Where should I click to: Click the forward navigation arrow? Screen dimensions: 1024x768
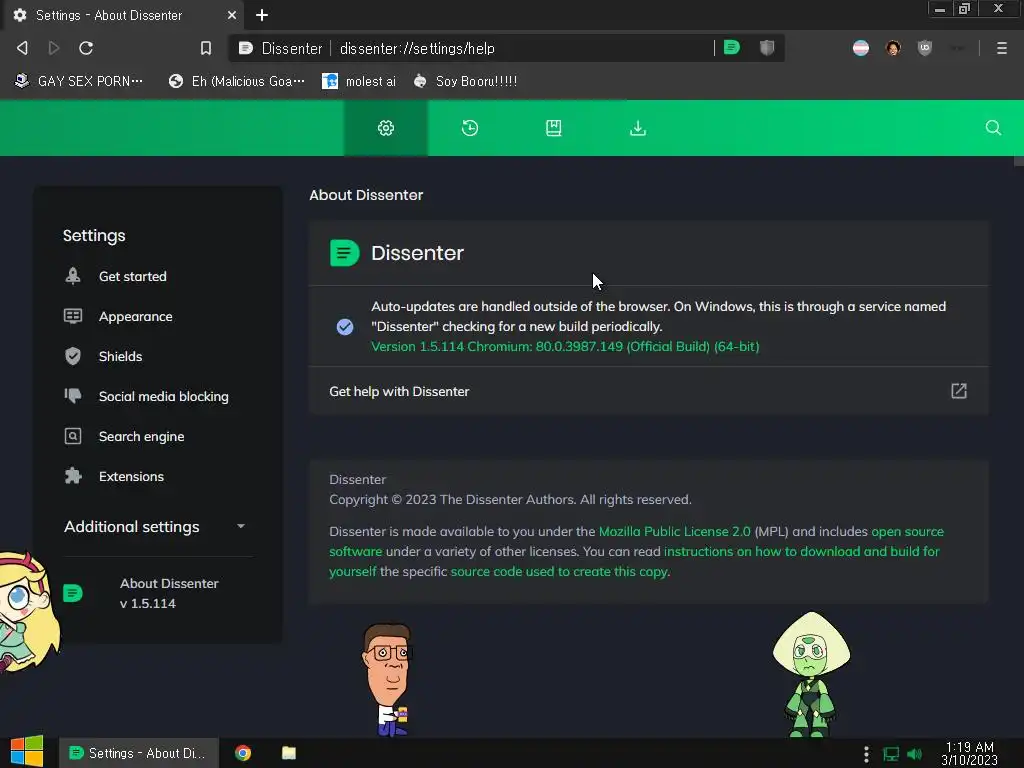pos(54,48)
